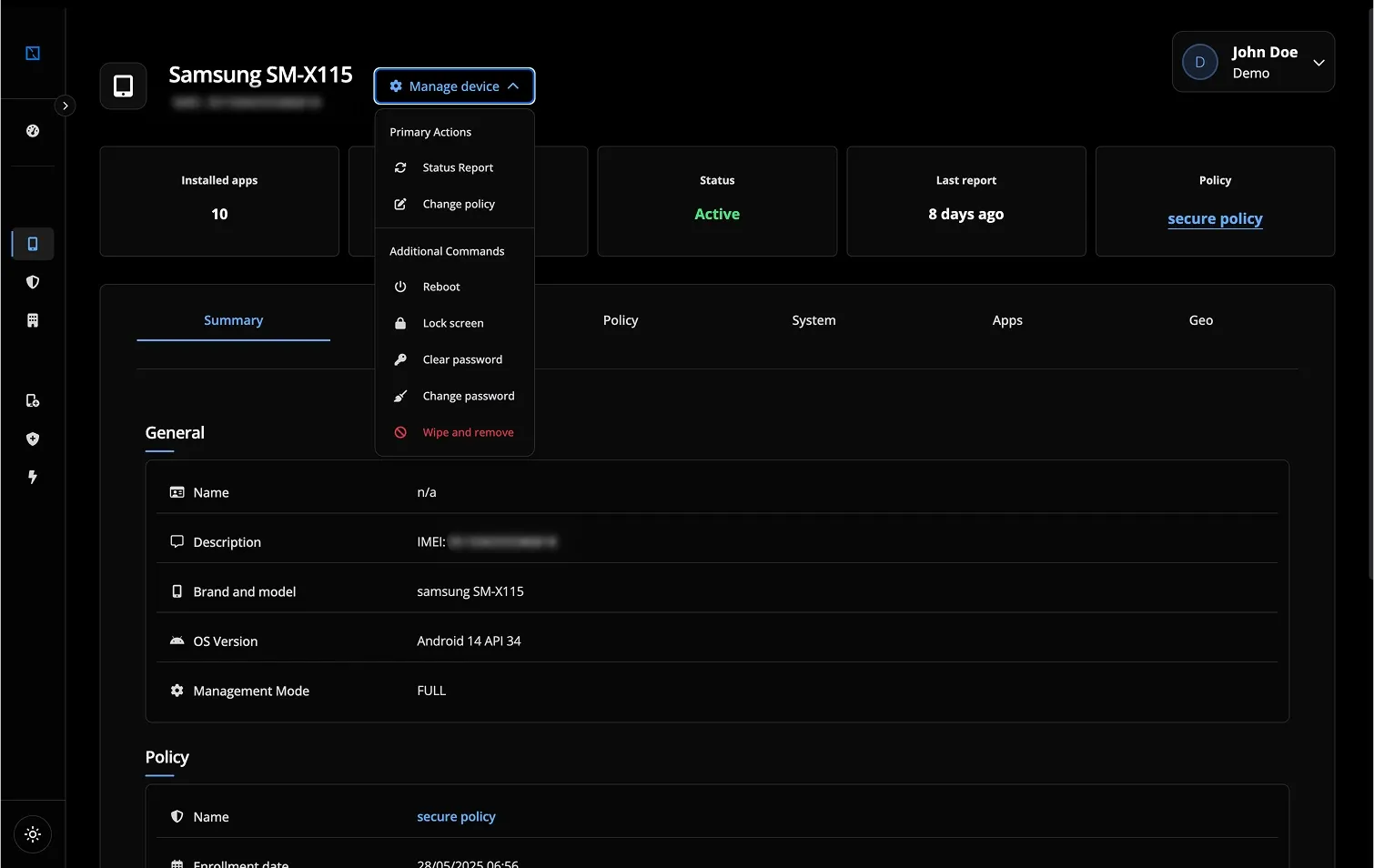Screen dimensions: 1374x868
Task: Open the shield-with-plus icon in sidebar
Action: tap(33, 439)
